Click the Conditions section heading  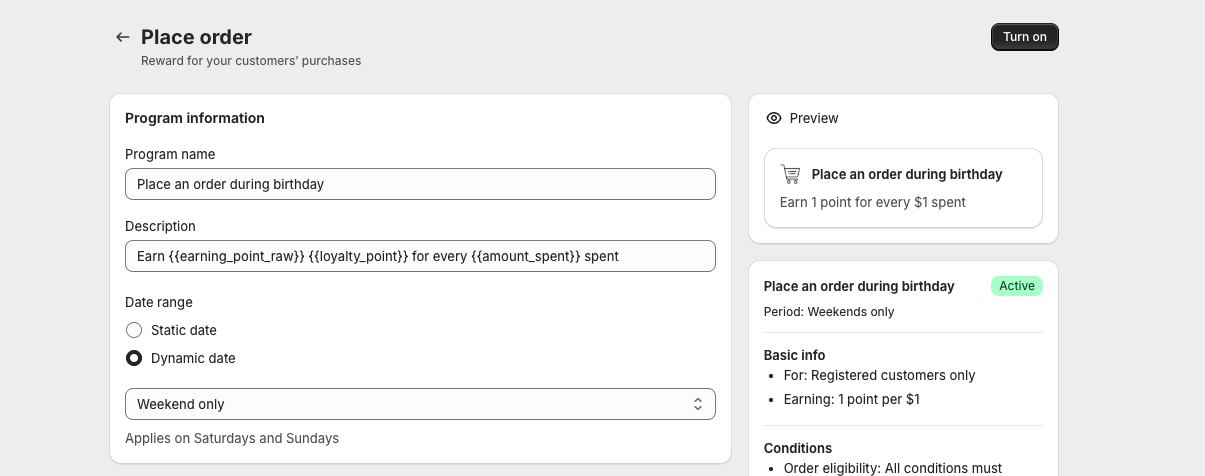click(x=798, y=448)
